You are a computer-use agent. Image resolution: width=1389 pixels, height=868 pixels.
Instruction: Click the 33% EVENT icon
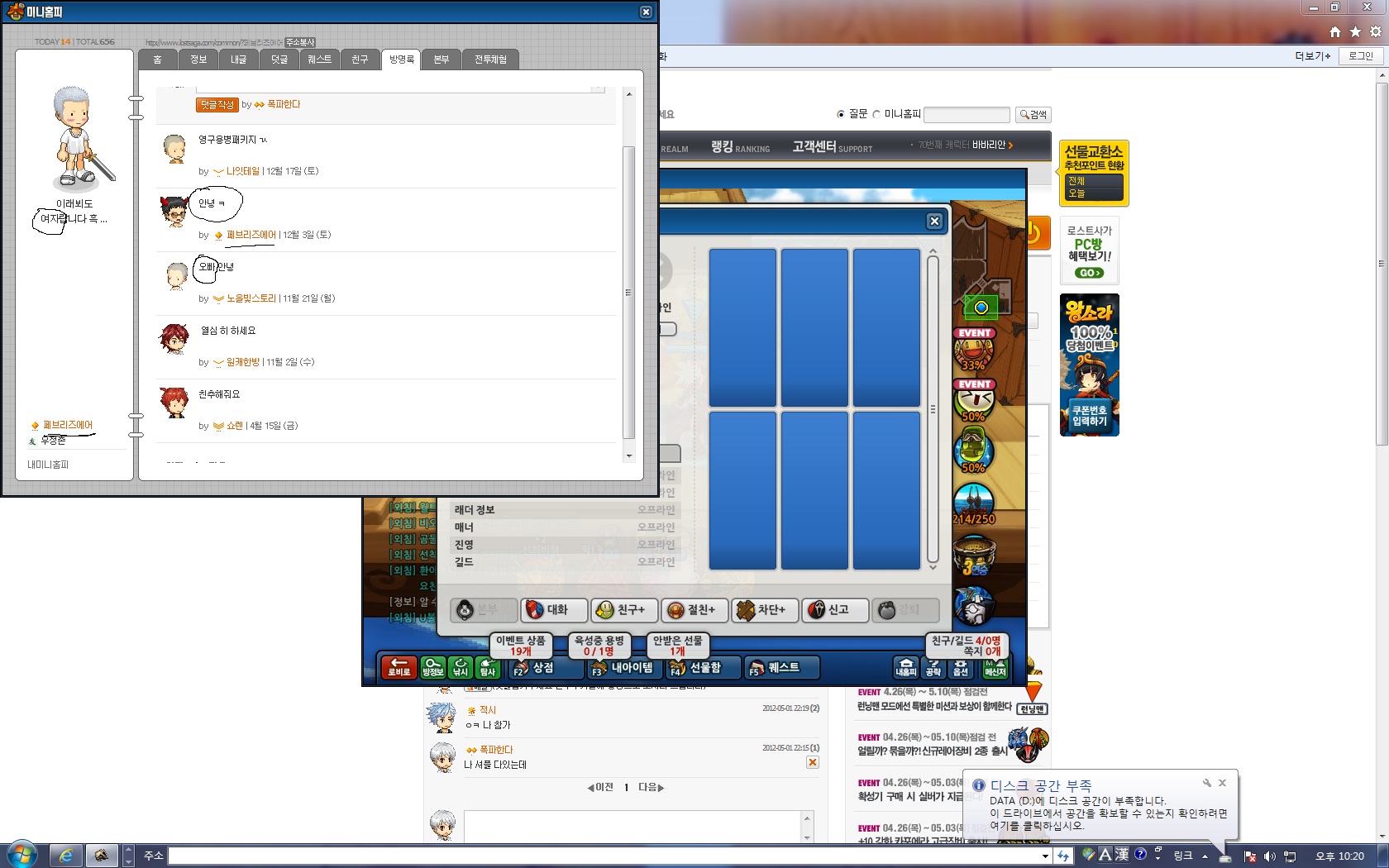pyautogui.click(x=974, y=350)
